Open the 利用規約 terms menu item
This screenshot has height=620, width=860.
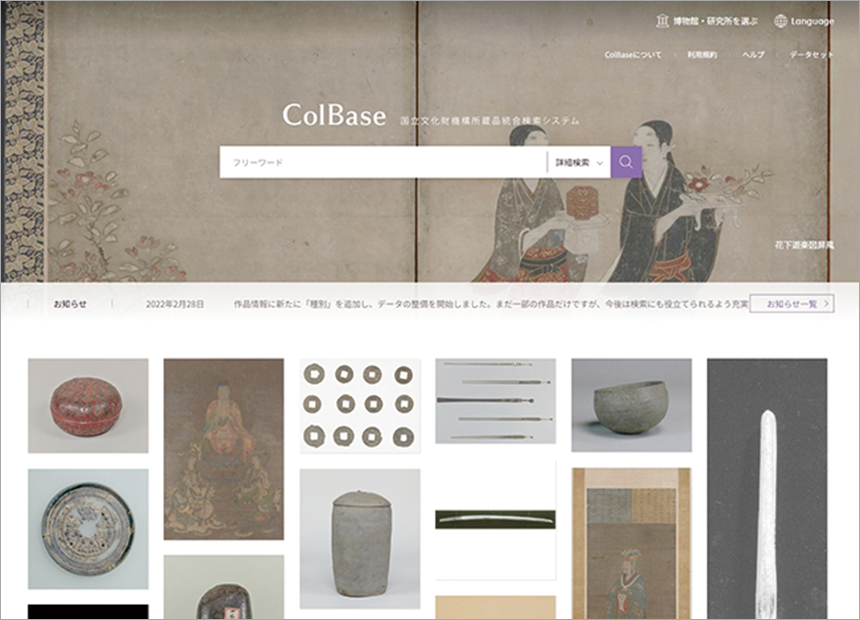point(702,55)
